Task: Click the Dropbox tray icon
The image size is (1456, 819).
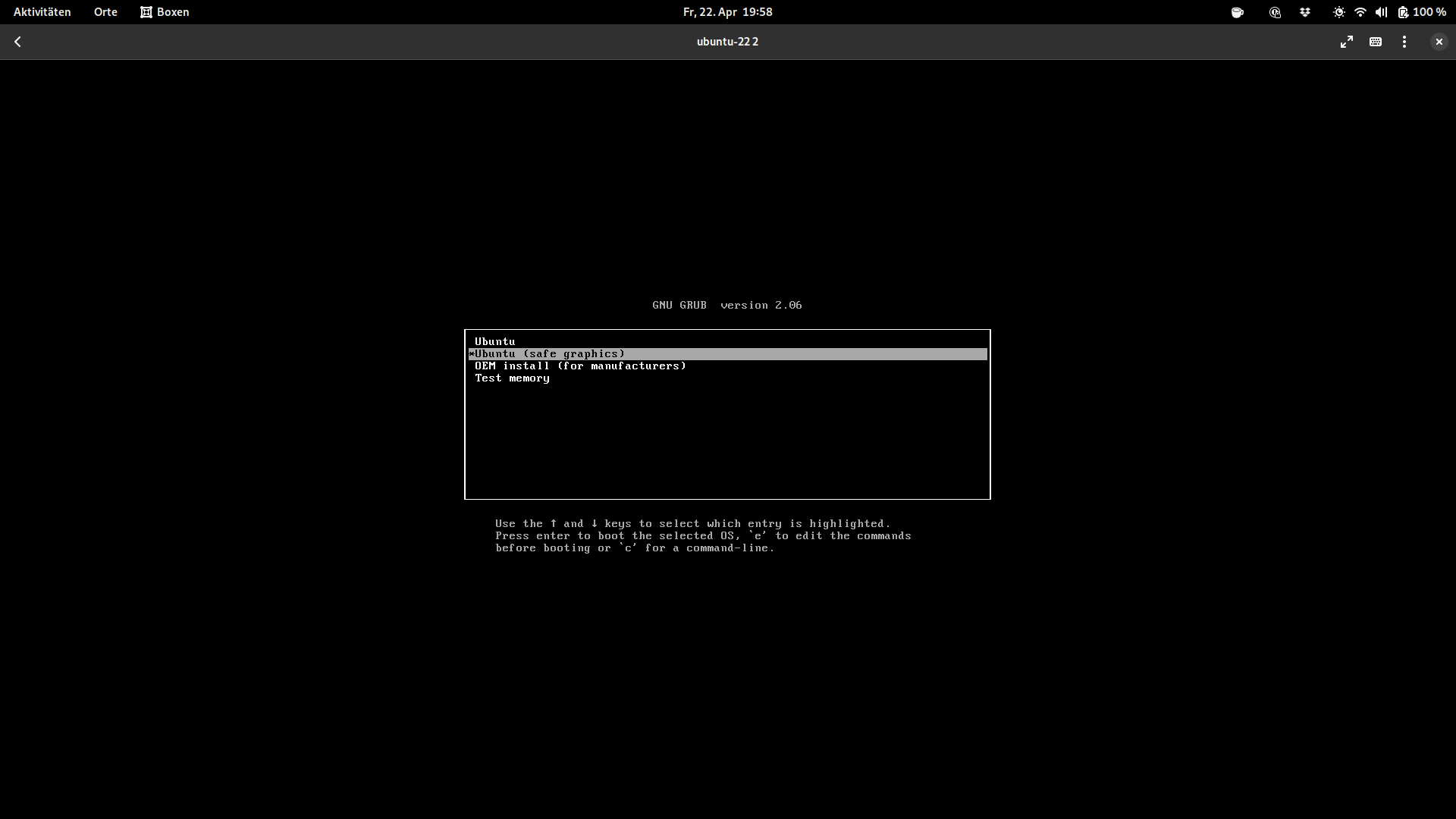Action: (1305, 12)
